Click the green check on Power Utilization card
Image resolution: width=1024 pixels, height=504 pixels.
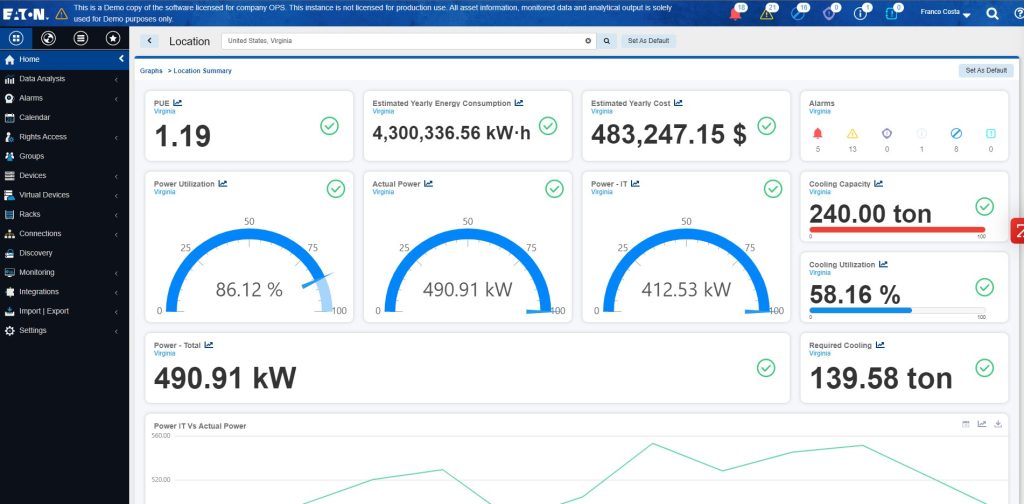[x=336, y=189]
